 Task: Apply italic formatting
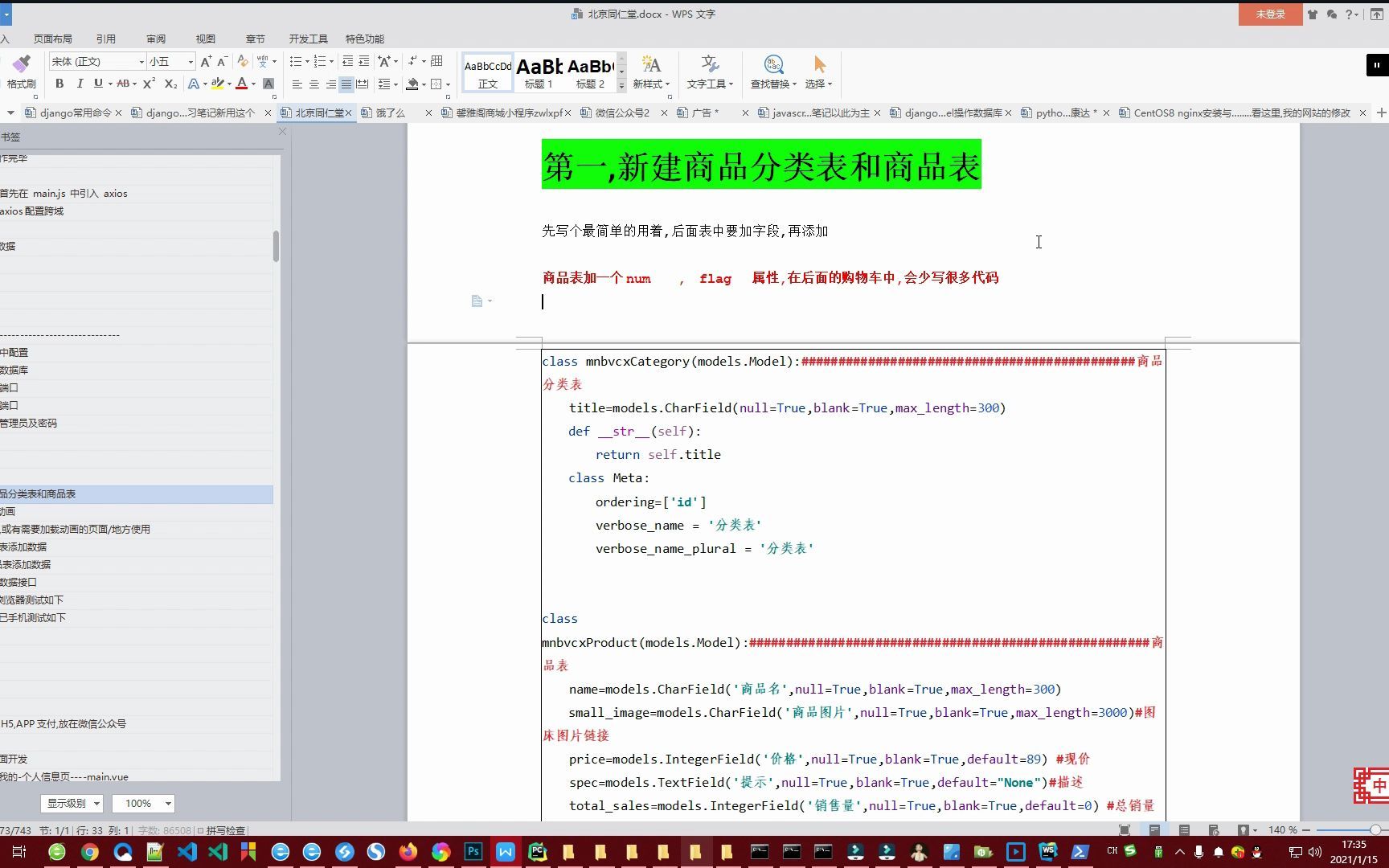(x=80, y=83)
